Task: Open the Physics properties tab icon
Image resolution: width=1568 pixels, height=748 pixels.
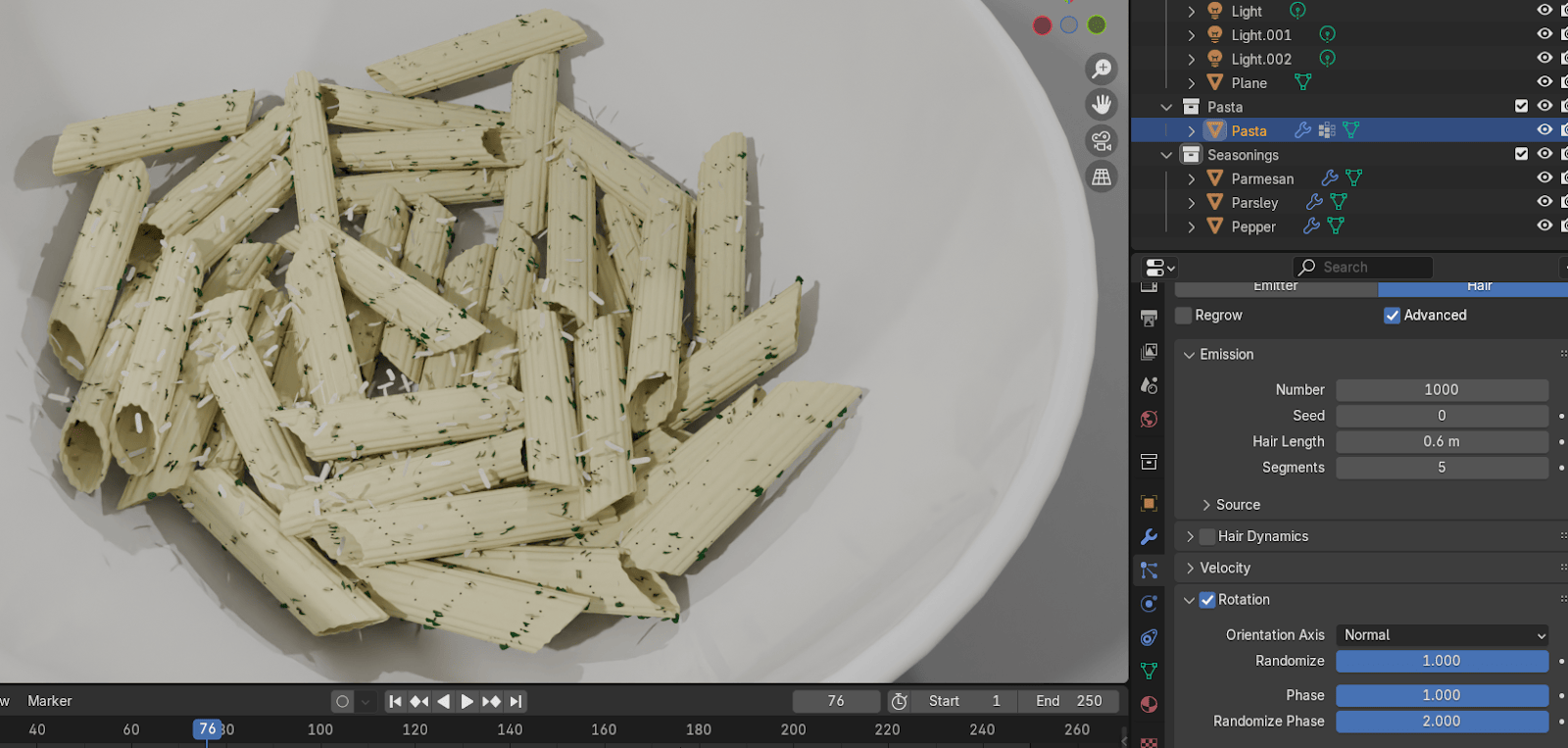Action: coord(1150,604)
